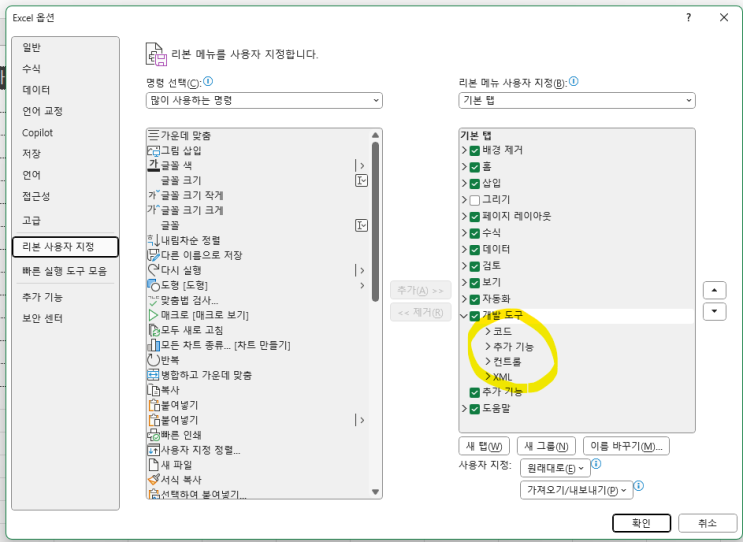Click info icon beside 가져오기/내보내기 dropdown
743x542 pixels.
639,486
